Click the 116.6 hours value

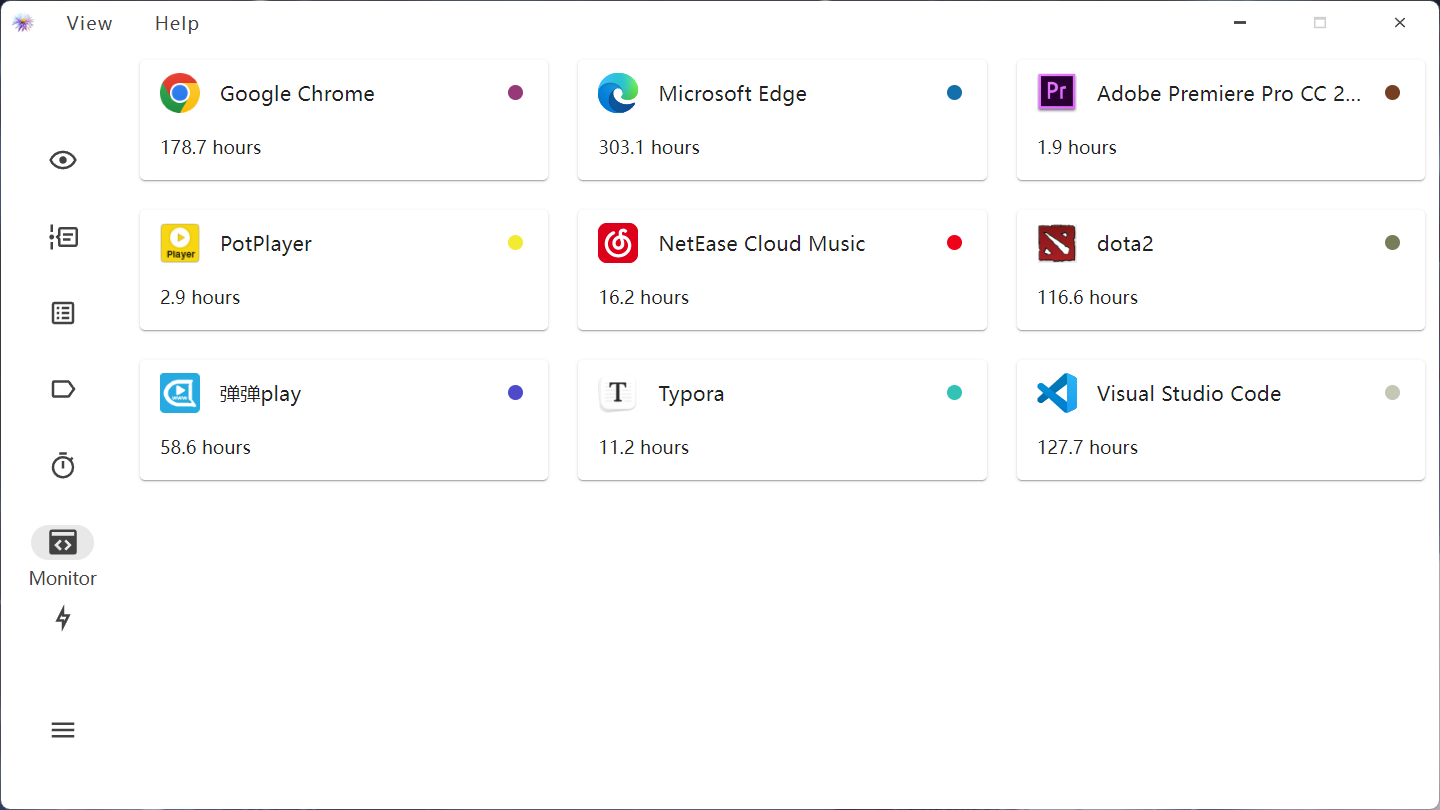[1088, 297]
